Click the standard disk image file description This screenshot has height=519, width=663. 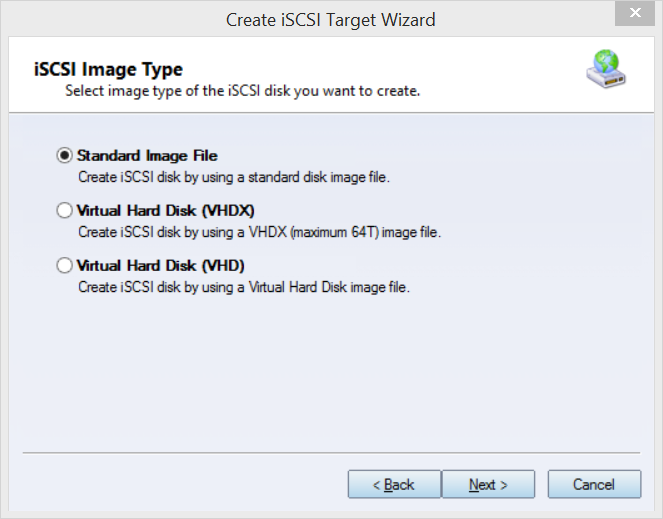[x=234, y=177]
